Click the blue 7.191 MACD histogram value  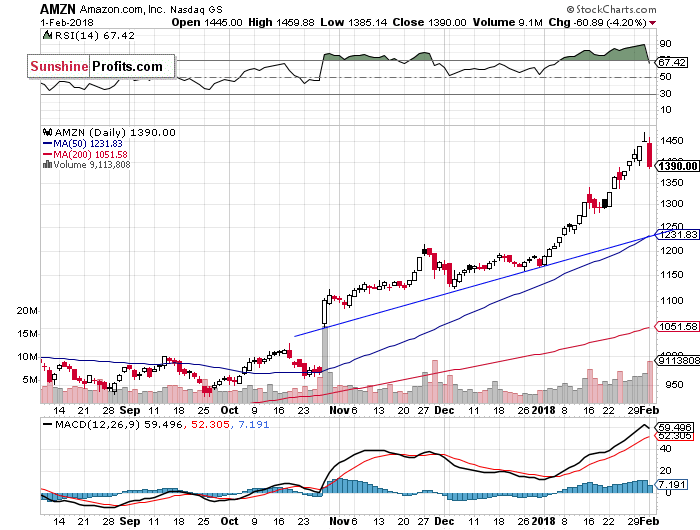click(254, 425)
